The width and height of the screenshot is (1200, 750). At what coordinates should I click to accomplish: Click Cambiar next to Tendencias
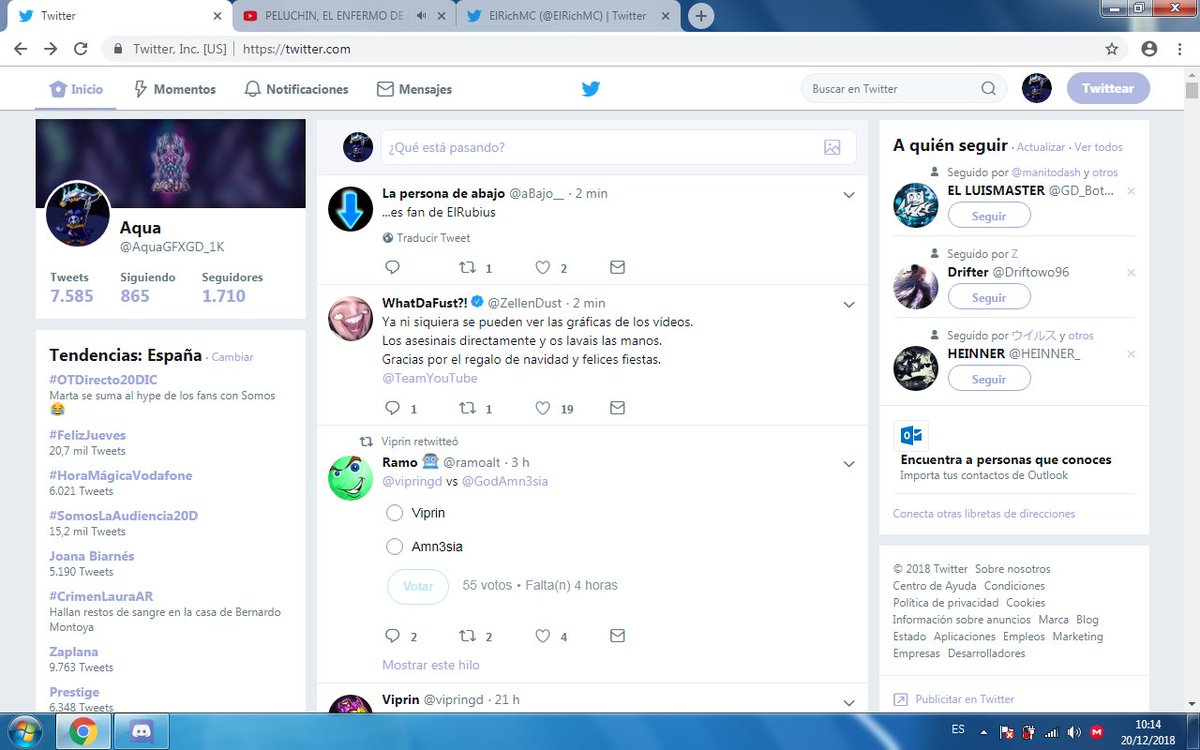click(233, 357)
